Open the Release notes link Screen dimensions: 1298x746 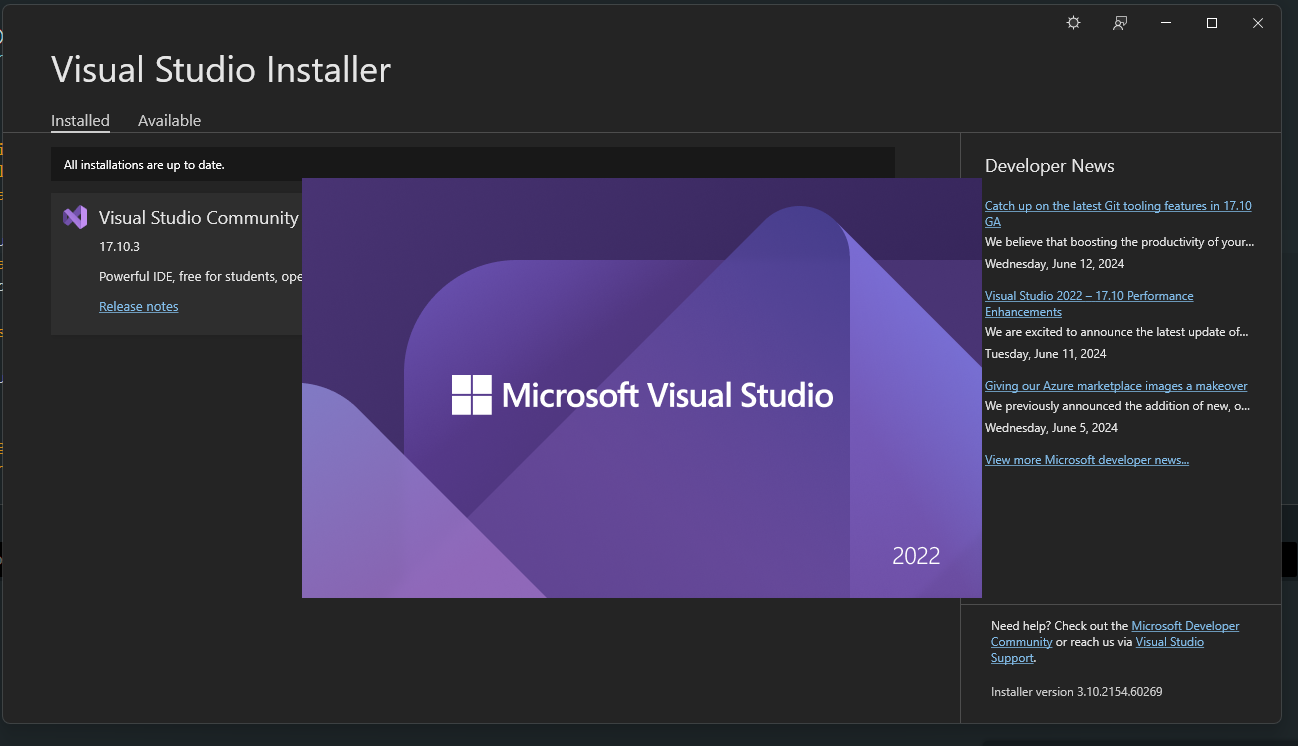pos(139,306)
